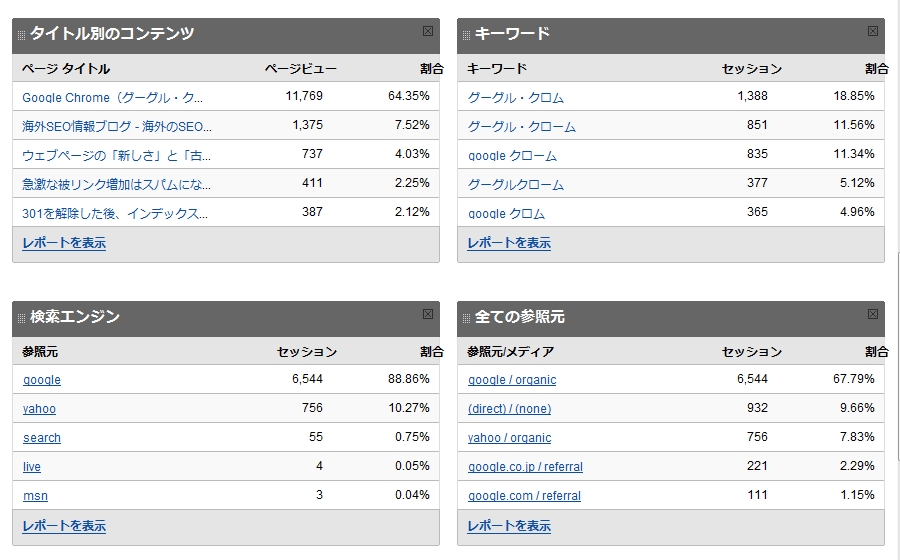
Task: Open the google / organic referral source
Action: (512, 380)
